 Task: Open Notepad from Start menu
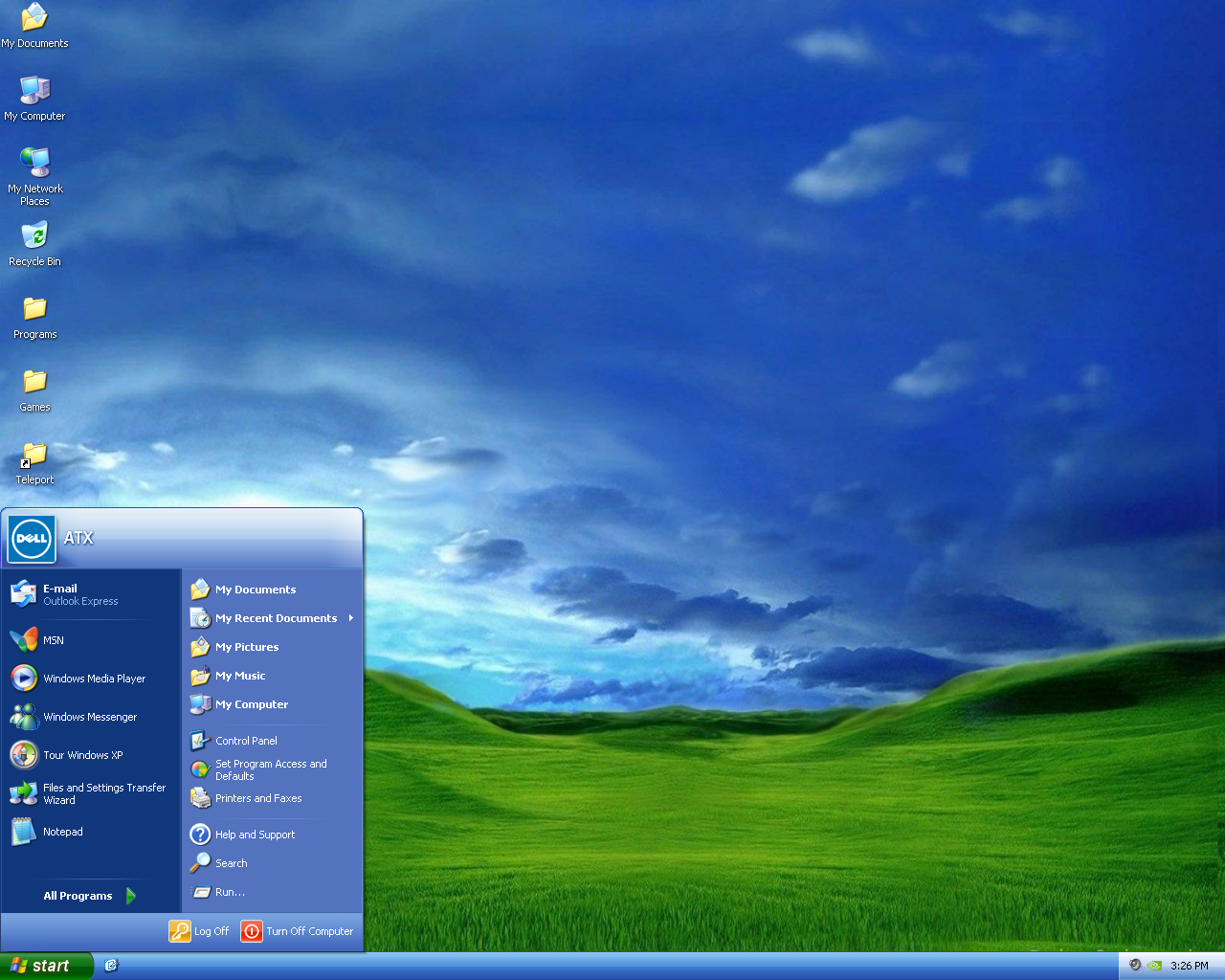(x=91, y=832)
